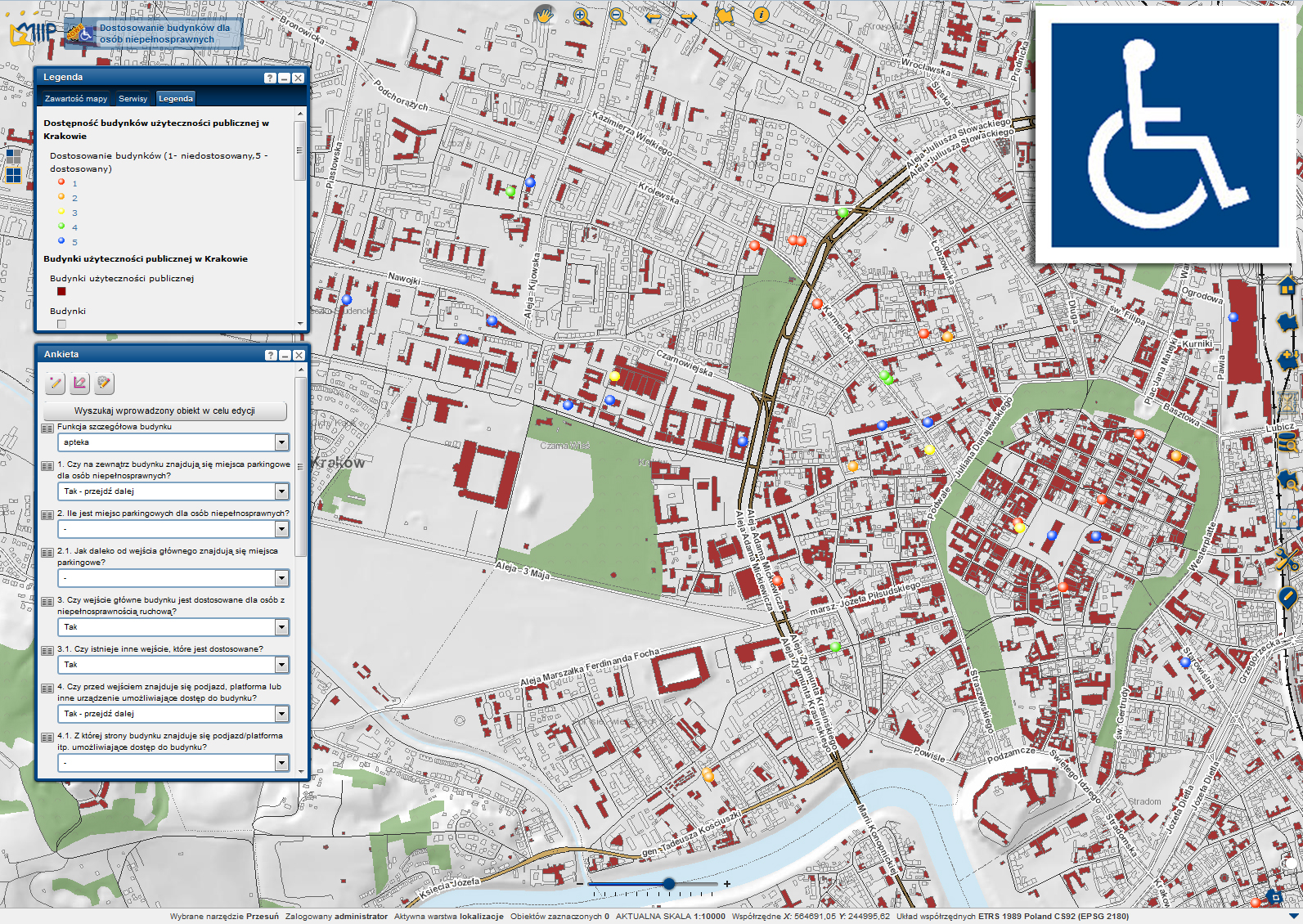Activate the zoom out magnifier tool
1303x924 pixels.
coord(618,16)
